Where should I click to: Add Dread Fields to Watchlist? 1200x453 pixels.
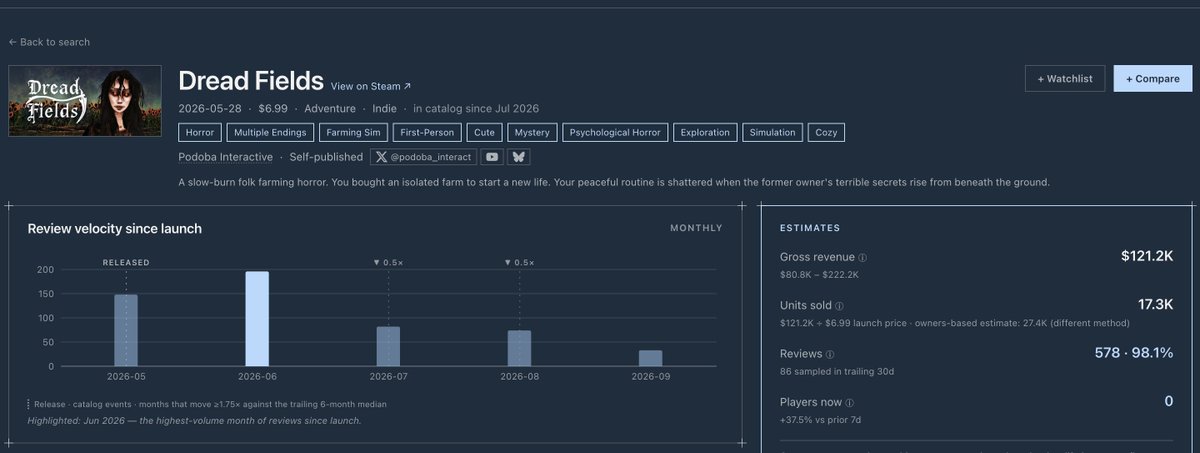1065,79
